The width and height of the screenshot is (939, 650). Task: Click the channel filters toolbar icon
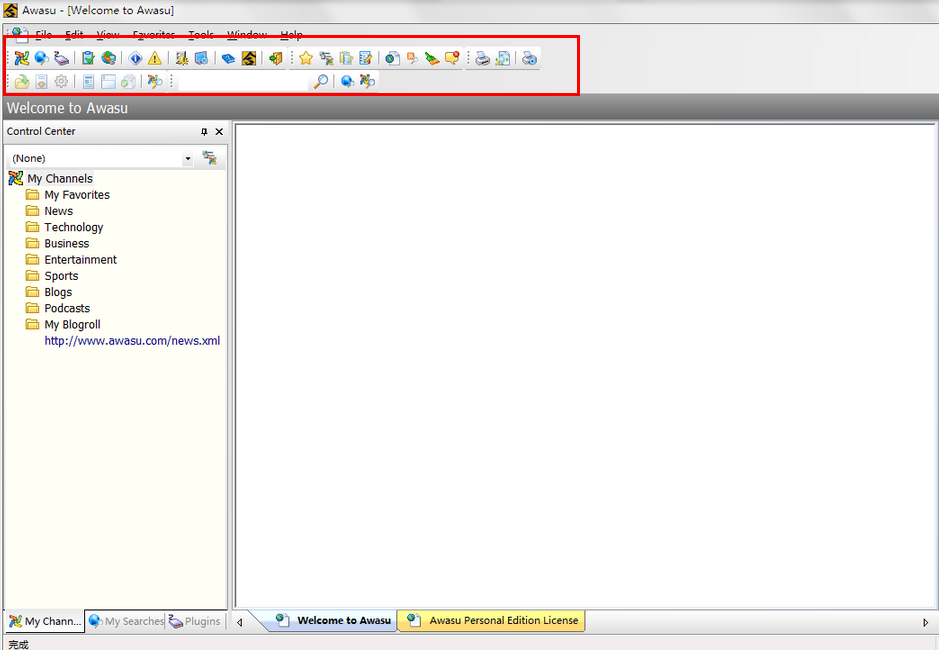coord(326,58)
